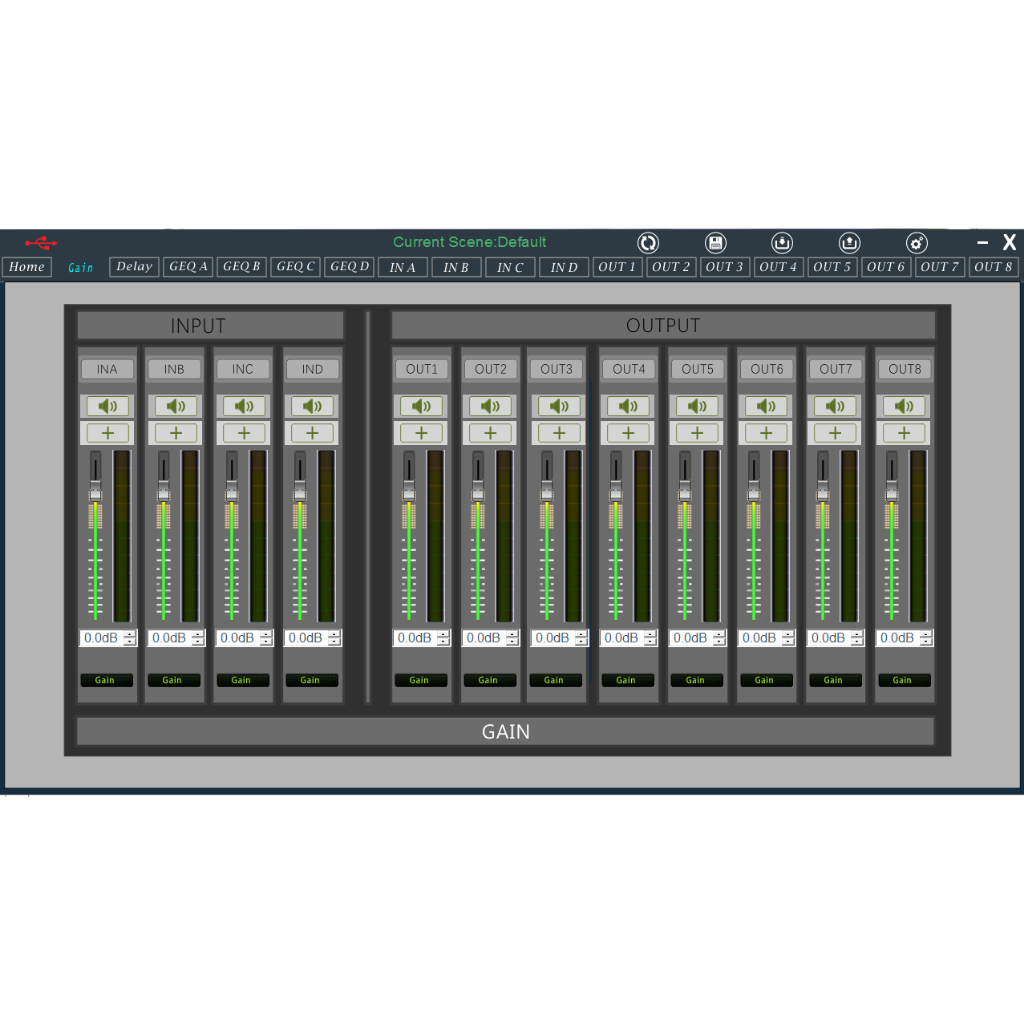Click the plus polarity button under OUT6
Screen dimensions: 1024x1024
tap(766, 432)
